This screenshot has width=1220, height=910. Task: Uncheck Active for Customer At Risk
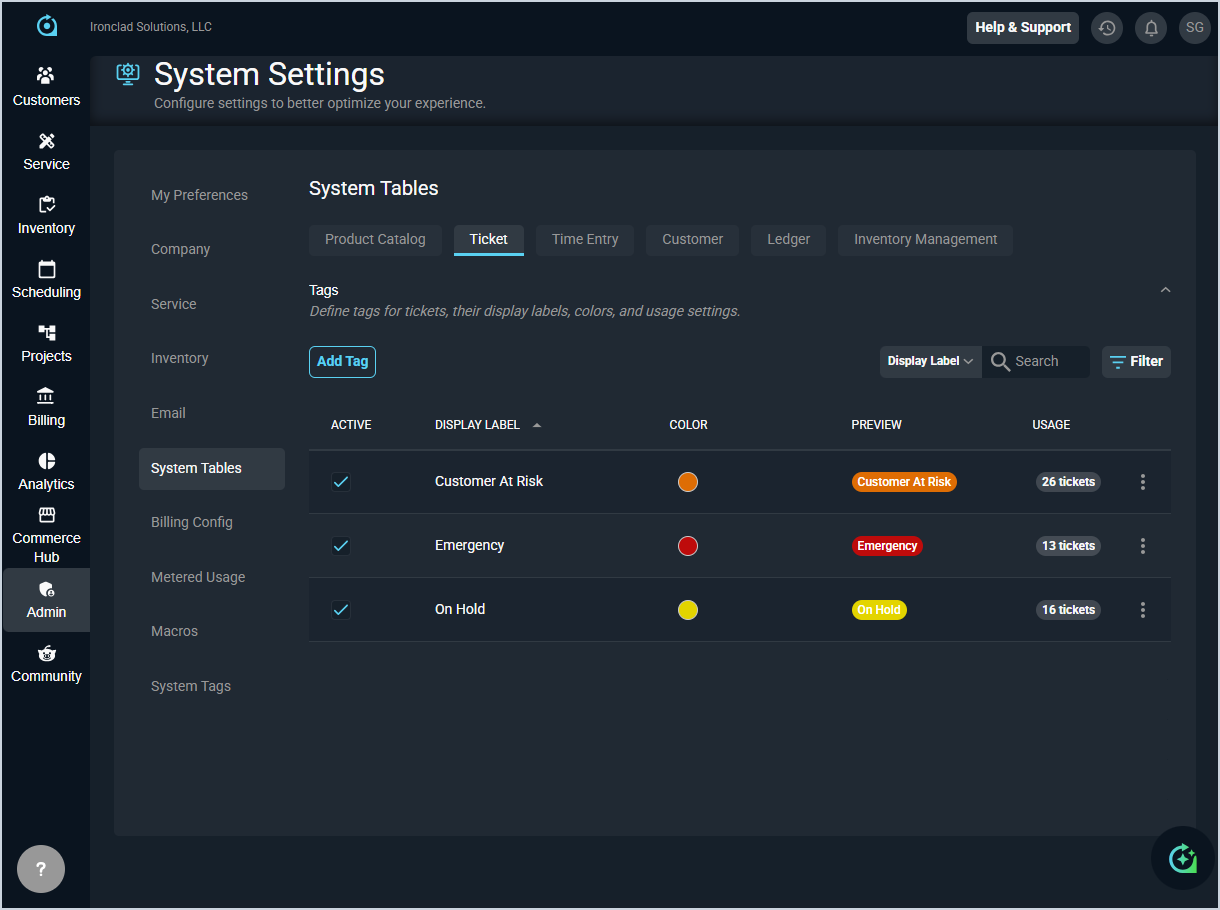point(341,482)
